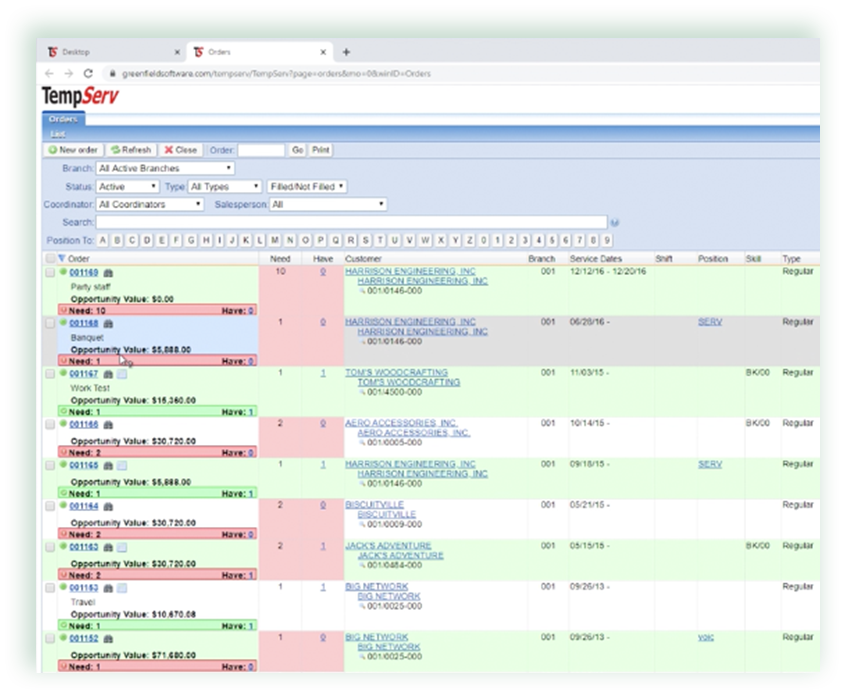Select the Orders browser tab
The image size is (845, 696).
260,52
